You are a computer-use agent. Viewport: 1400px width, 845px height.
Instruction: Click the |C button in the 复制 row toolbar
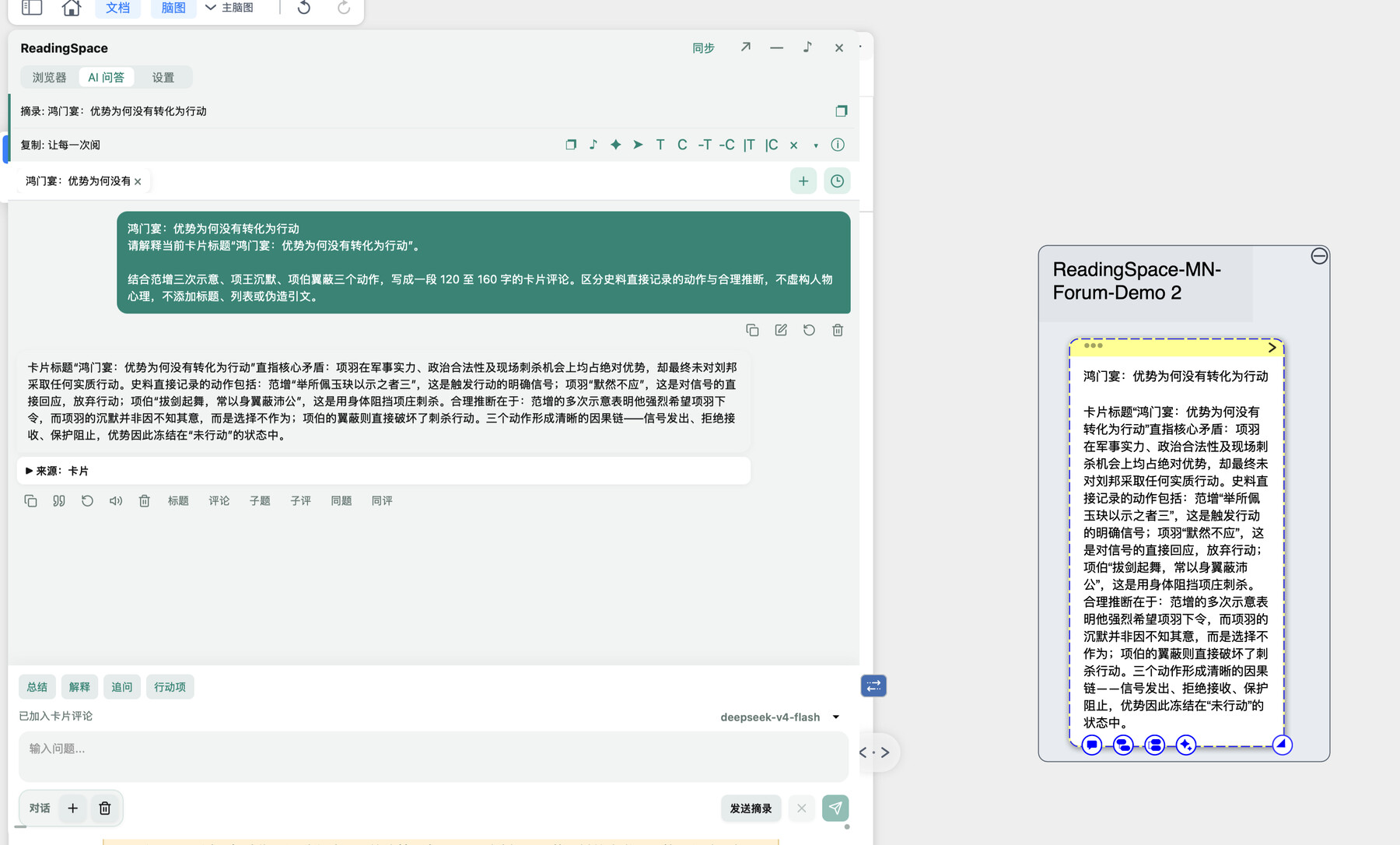click(x=772, y=145)
